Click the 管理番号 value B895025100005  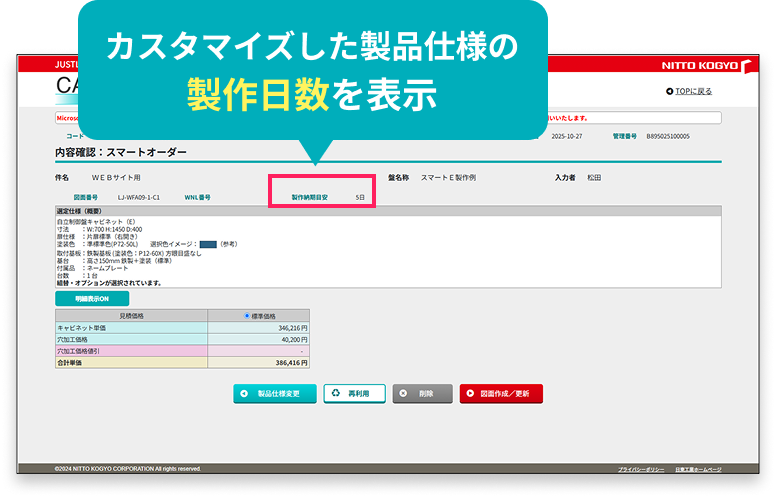(x=668, y=136)
